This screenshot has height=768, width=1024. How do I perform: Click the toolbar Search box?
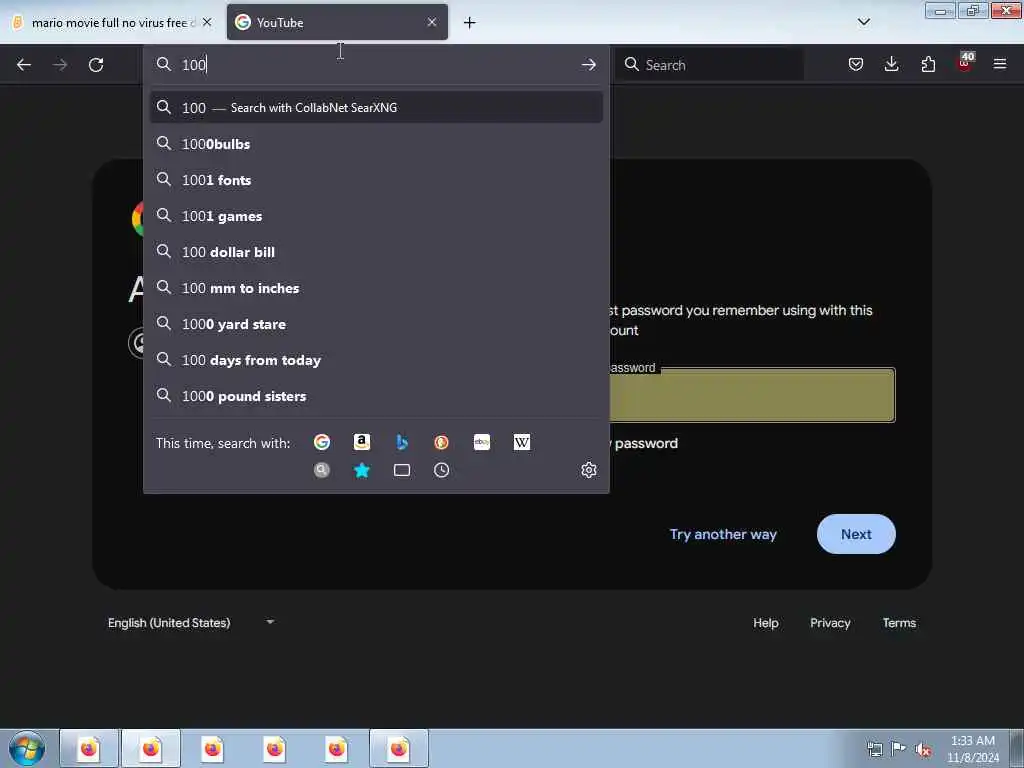pyautogui.click(x=710, y=65)
